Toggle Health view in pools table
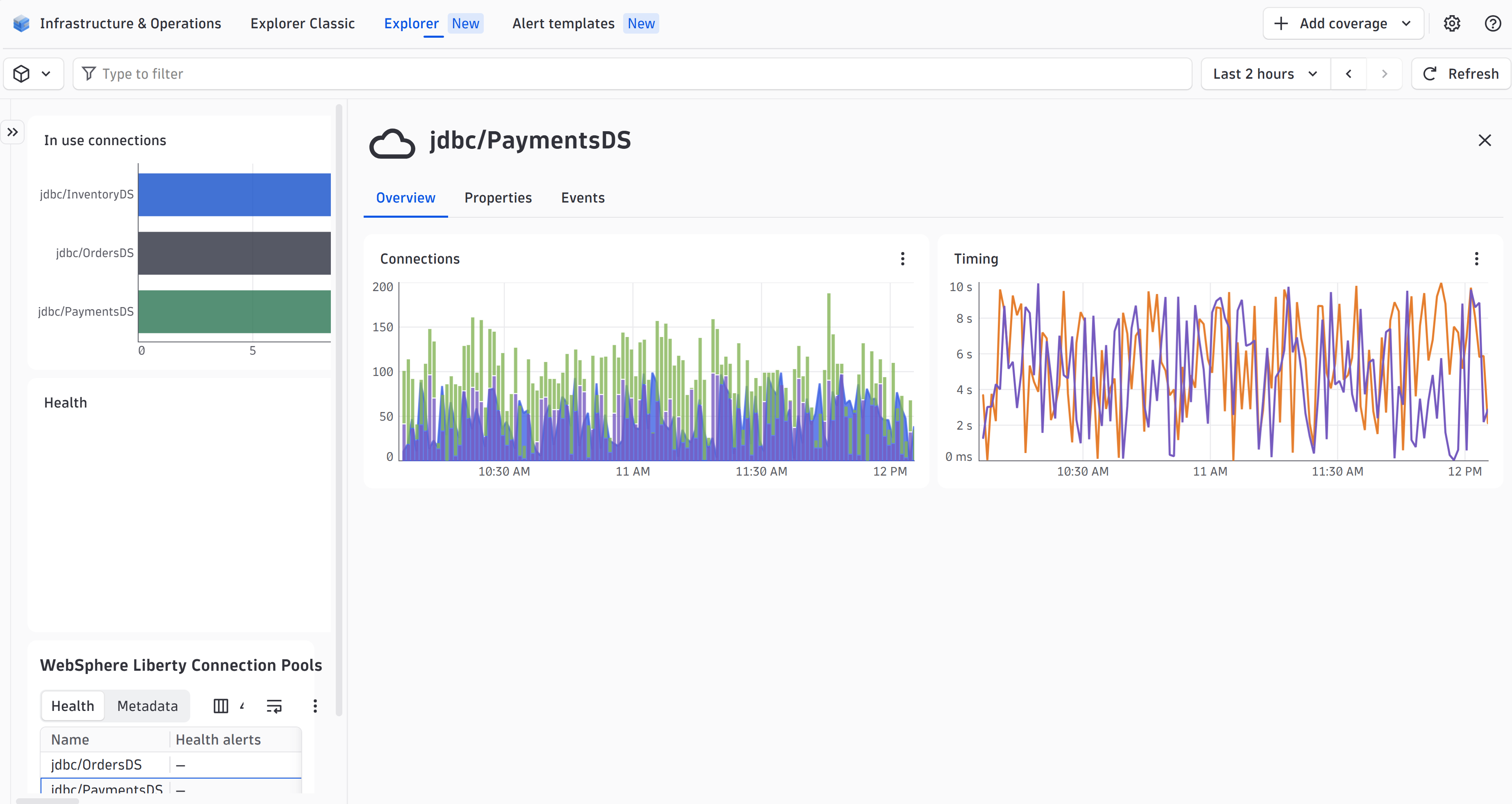The height and width of the screenshot is (804, 1512). (73, 706)
